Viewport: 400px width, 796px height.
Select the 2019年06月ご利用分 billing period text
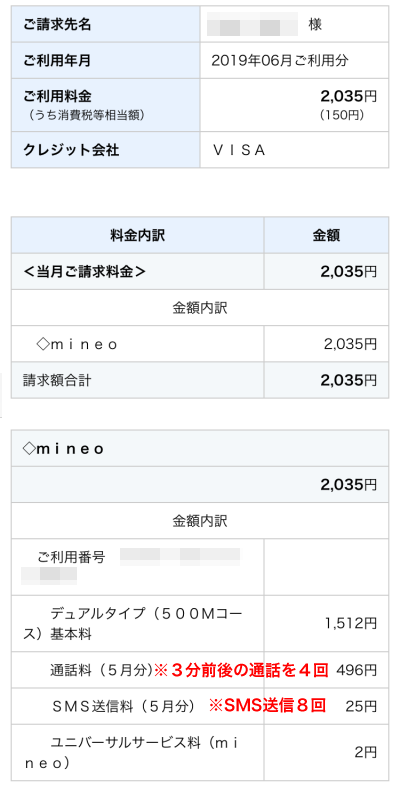[280, 60]
